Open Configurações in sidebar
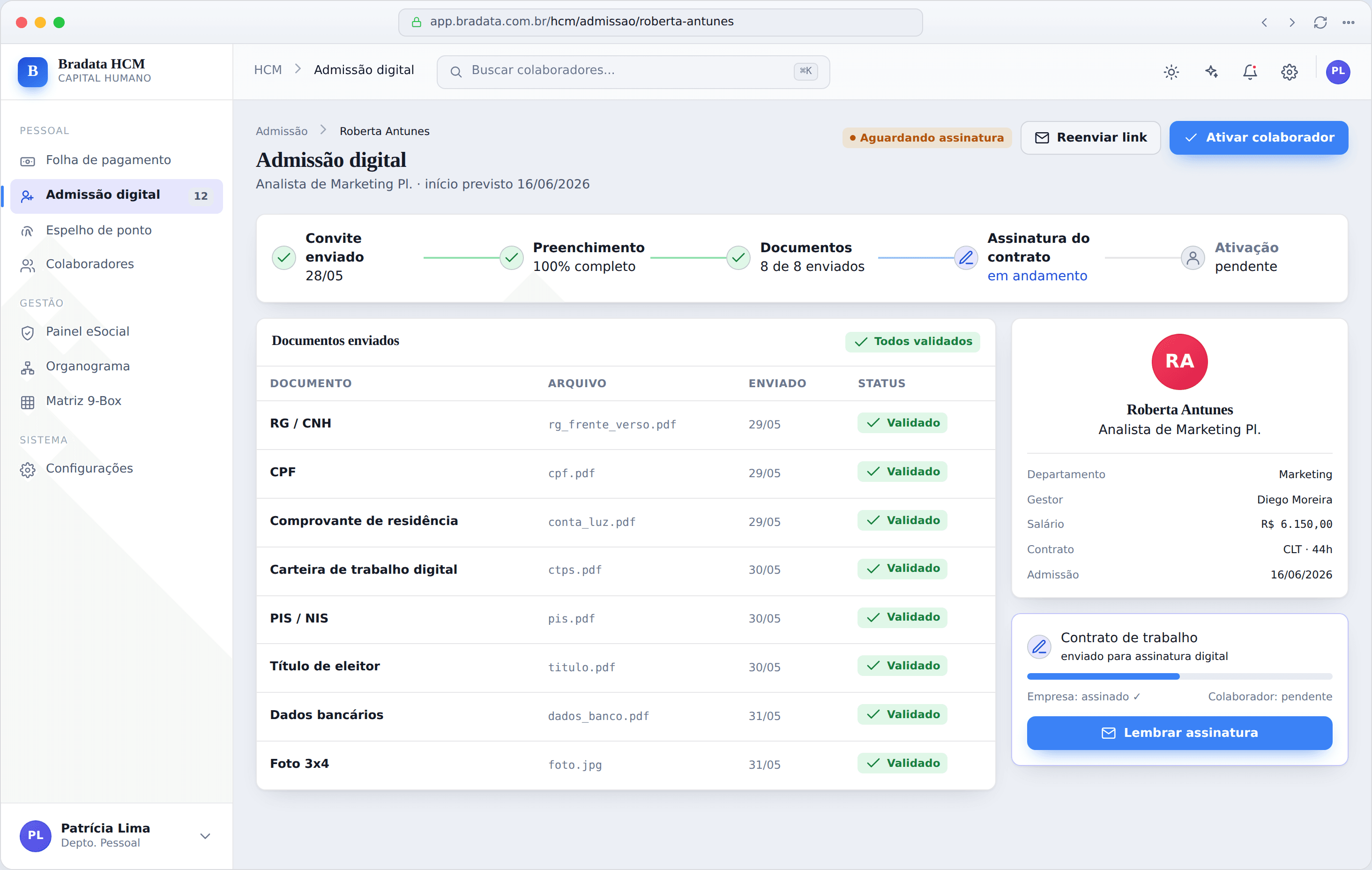The height and width of the screenshot is (870, 1372). coord(116,469)
